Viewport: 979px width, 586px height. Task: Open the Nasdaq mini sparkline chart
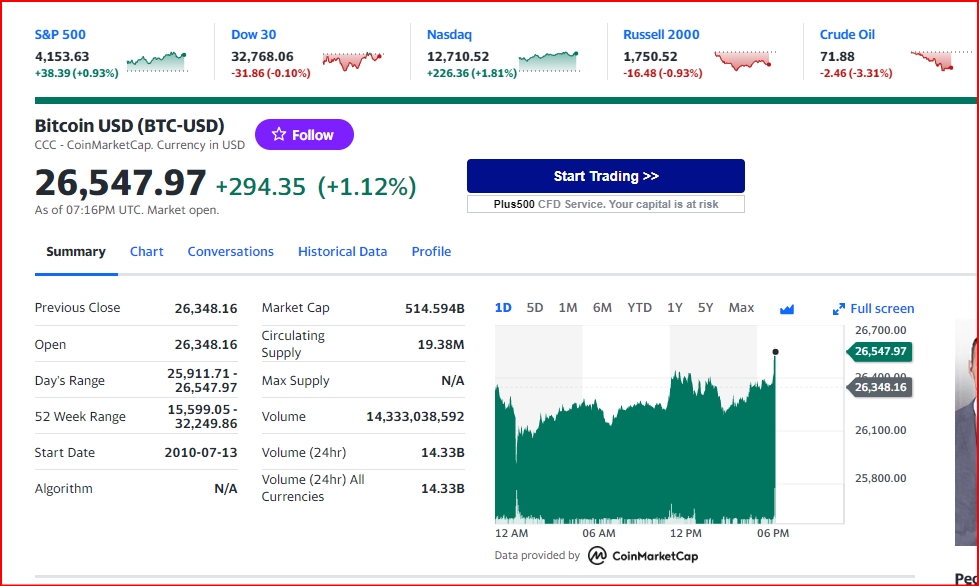pos(549,62)
